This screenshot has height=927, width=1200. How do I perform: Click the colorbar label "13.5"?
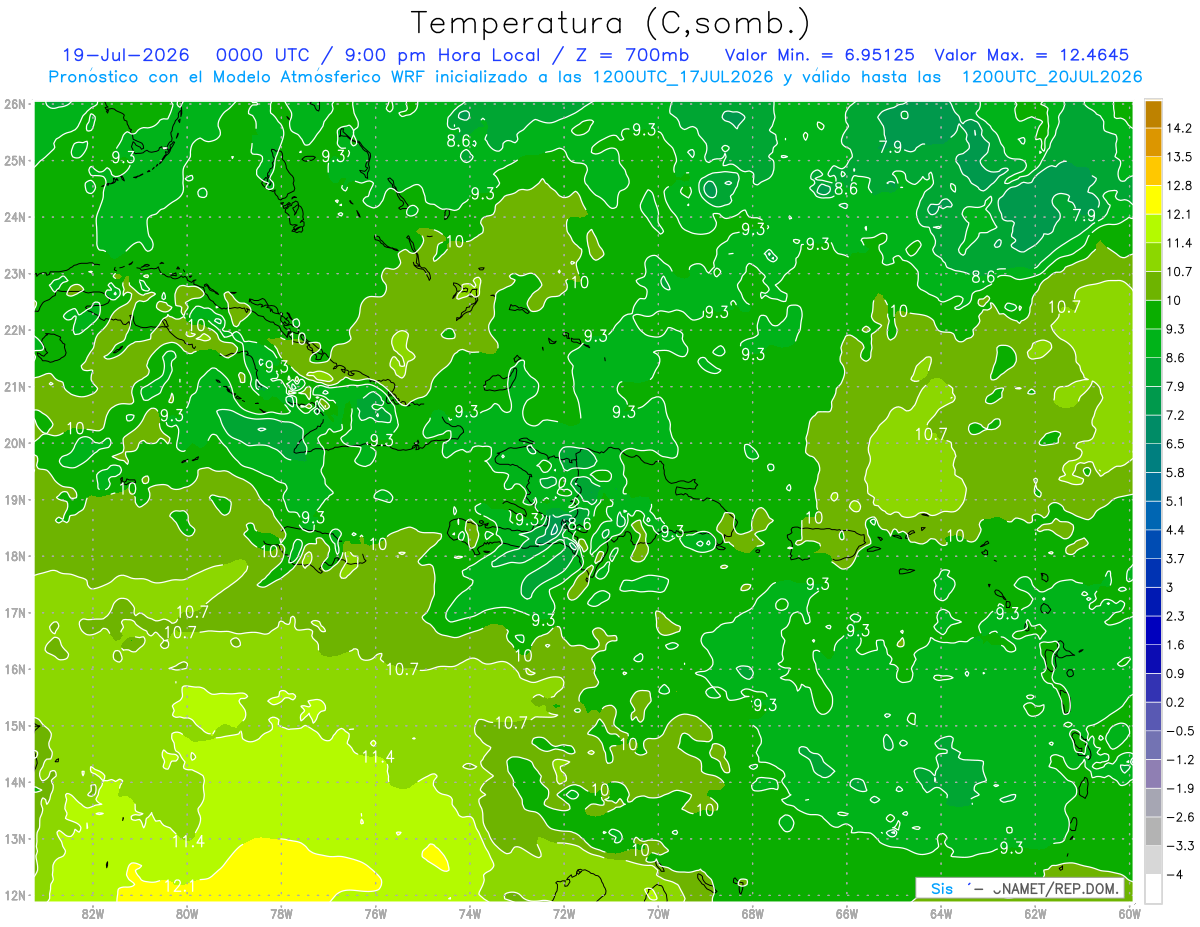click(x=1181, y=157)
